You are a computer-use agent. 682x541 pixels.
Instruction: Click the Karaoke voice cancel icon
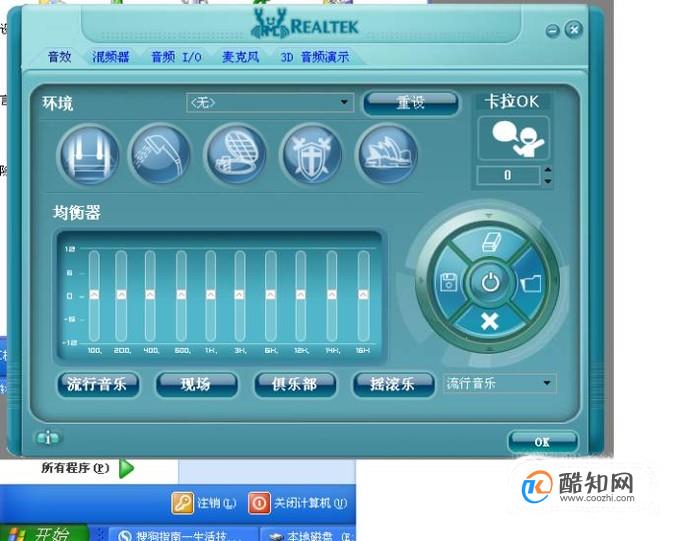point(514,139)
